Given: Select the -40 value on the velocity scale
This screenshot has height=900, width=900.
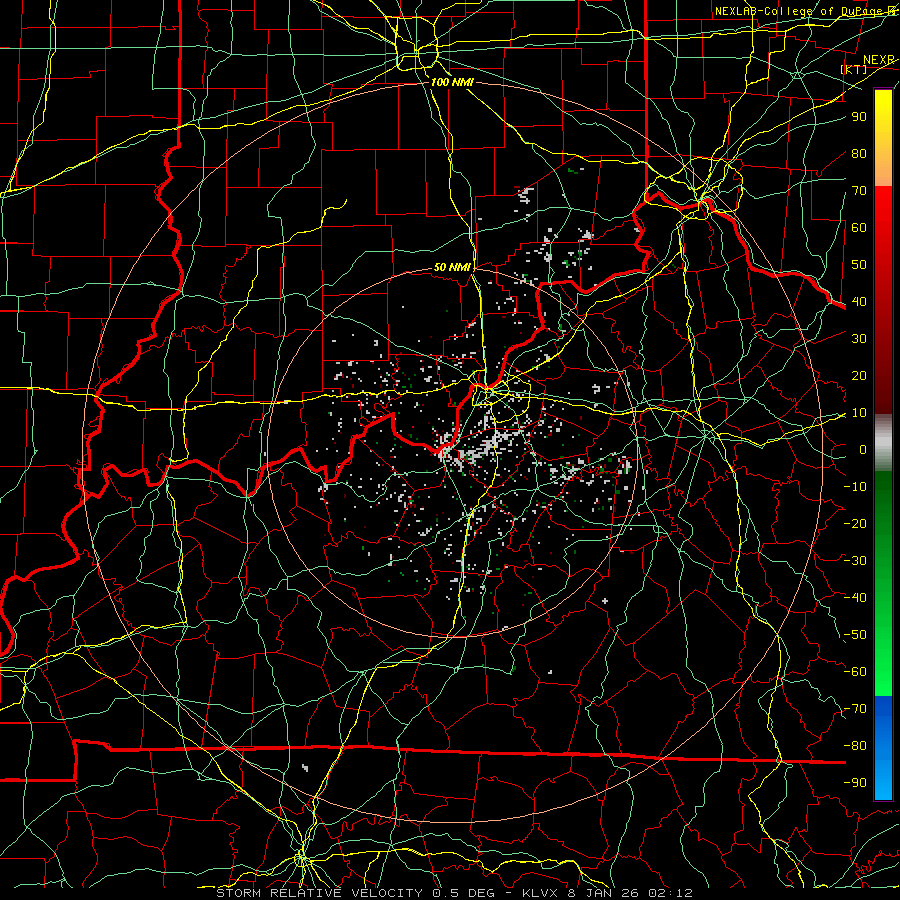Looking at the screenshot, I should click(x=855, y=598).
